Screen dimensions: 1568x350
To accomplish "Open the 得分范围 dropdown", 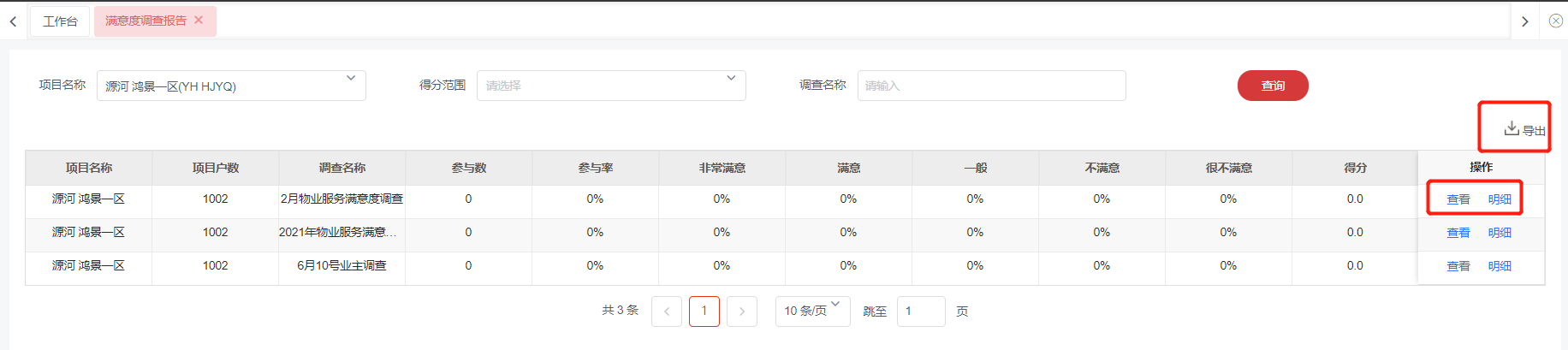I will (x=730, y=79).
